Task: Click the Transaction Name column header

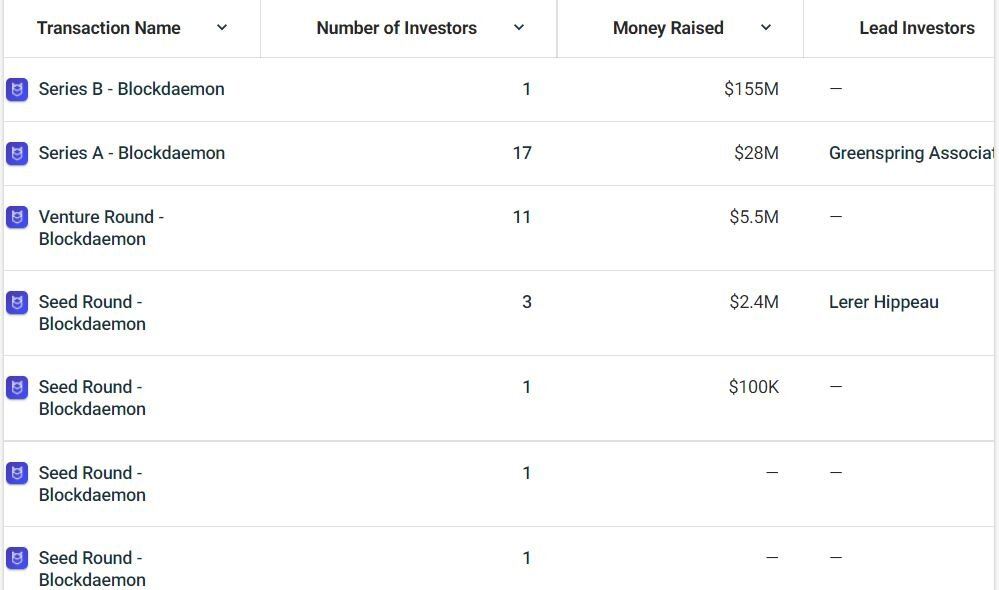Action: pos(108,28)
